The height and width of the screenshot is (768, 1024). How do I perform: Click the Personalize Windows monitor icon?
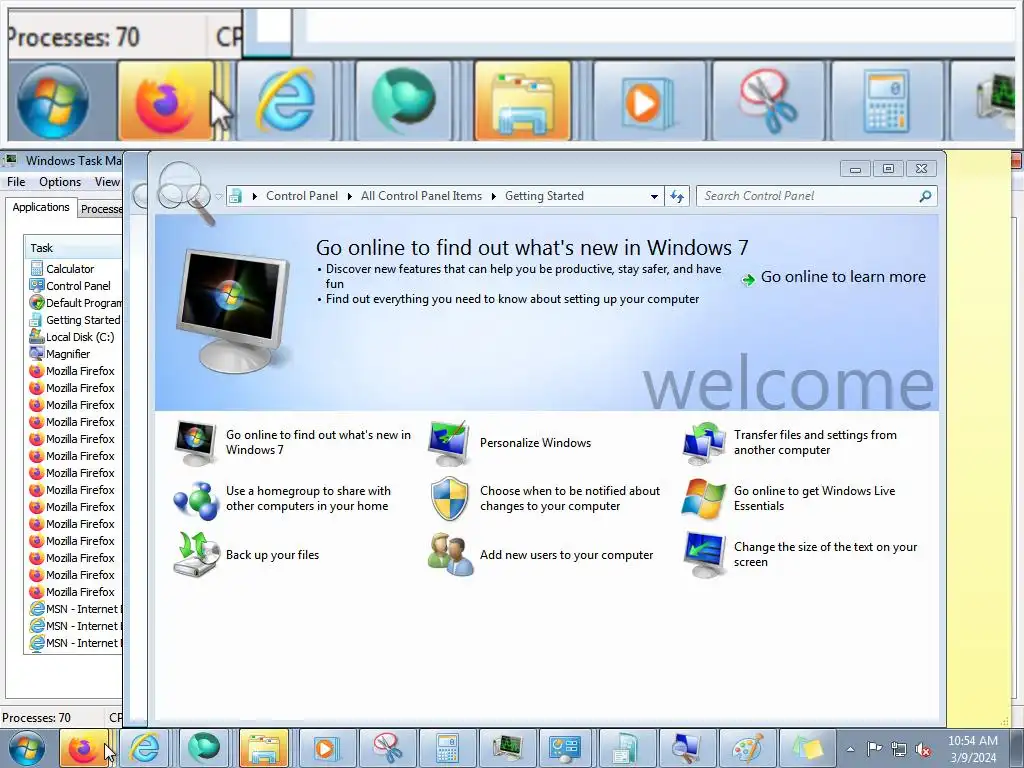449,443
